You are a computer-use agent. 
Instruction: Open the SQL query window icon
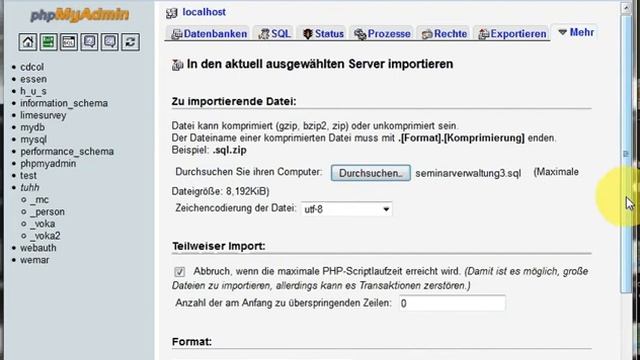(x=69, y=42)
